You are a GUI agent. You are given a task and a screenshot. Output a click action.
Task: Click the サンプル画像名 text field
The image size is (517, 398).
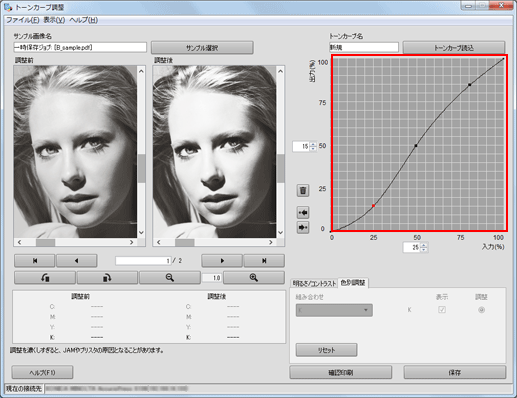[x=80, y=47]
